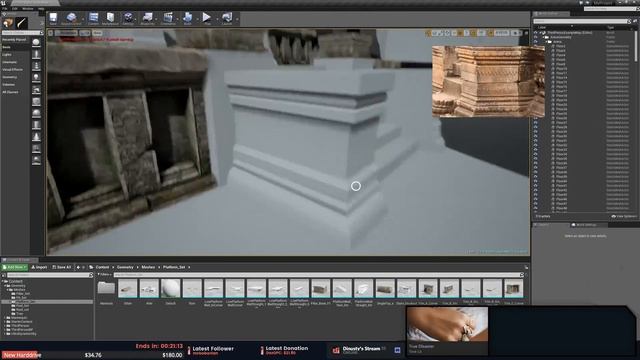Switch to the World Settings tab

[586, 225]
